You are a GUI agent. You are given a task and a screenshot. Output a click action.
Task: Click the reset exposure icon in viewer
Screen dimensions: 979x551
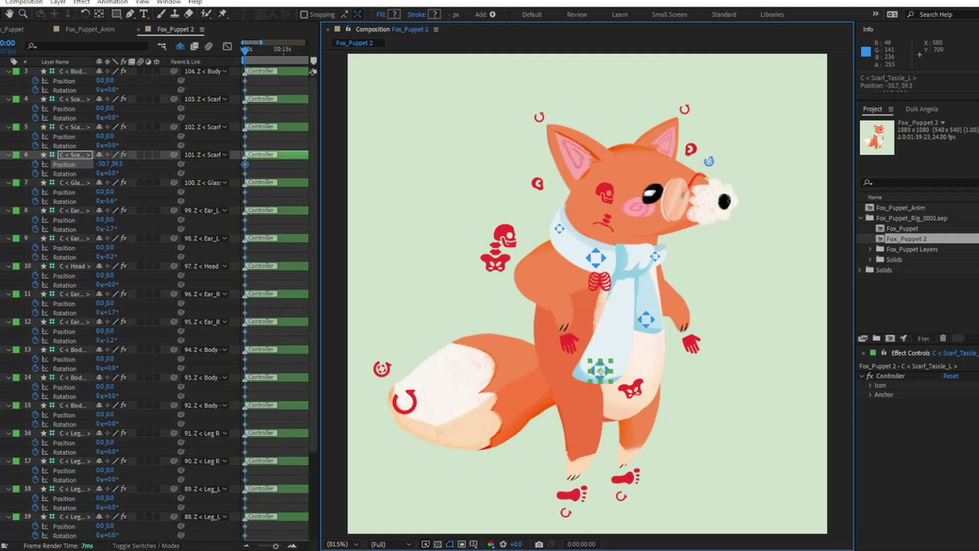[x=503, y=544]
